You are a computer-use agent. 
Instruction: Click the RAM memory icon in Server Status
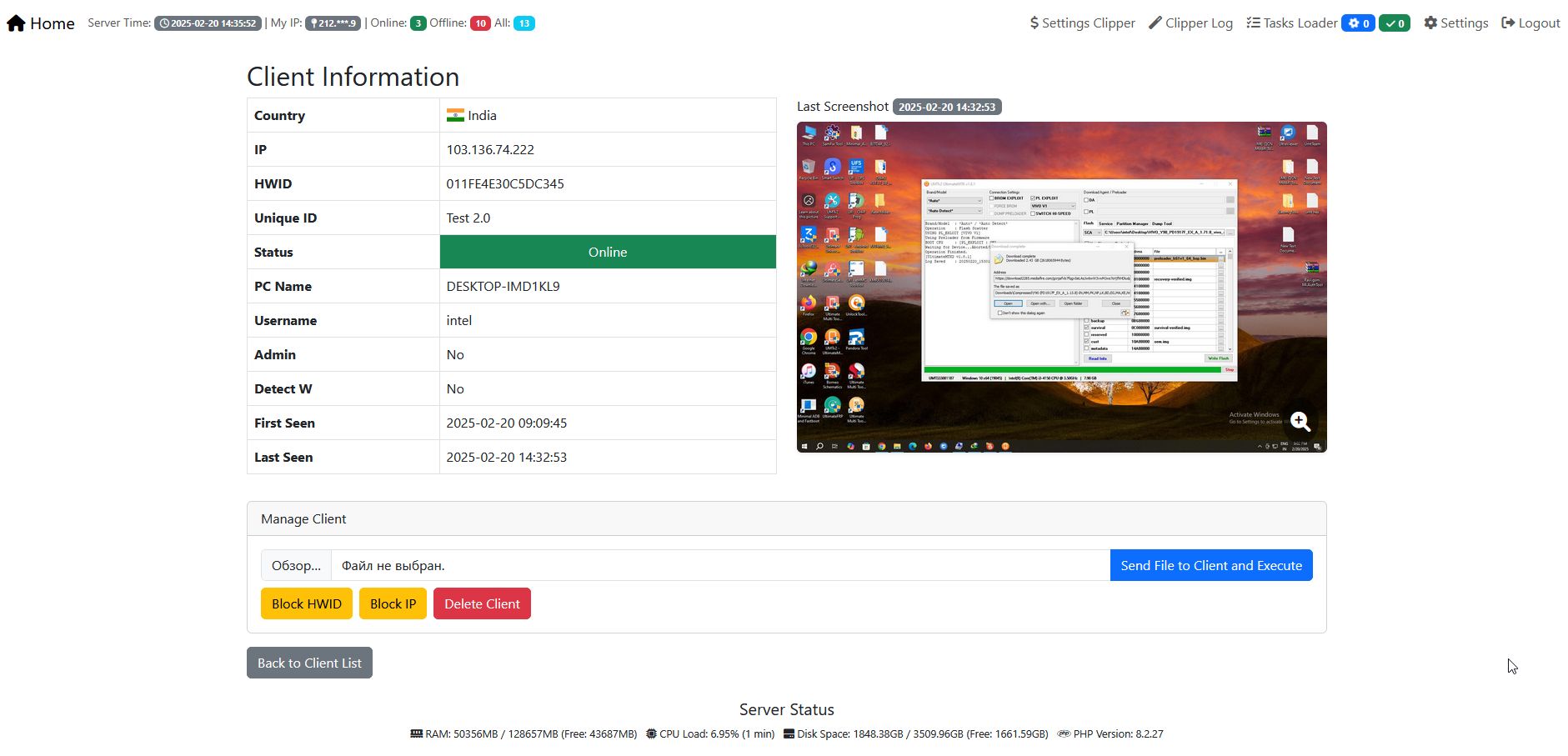tap(417, 734)
